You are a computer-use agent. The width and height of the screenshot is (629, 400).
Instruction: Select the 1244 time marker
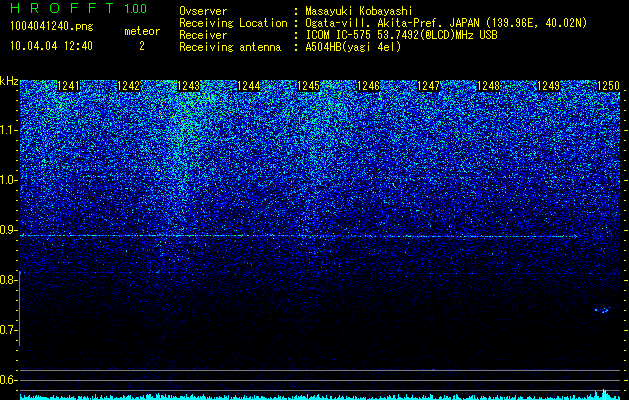click(x=249, y=86)
